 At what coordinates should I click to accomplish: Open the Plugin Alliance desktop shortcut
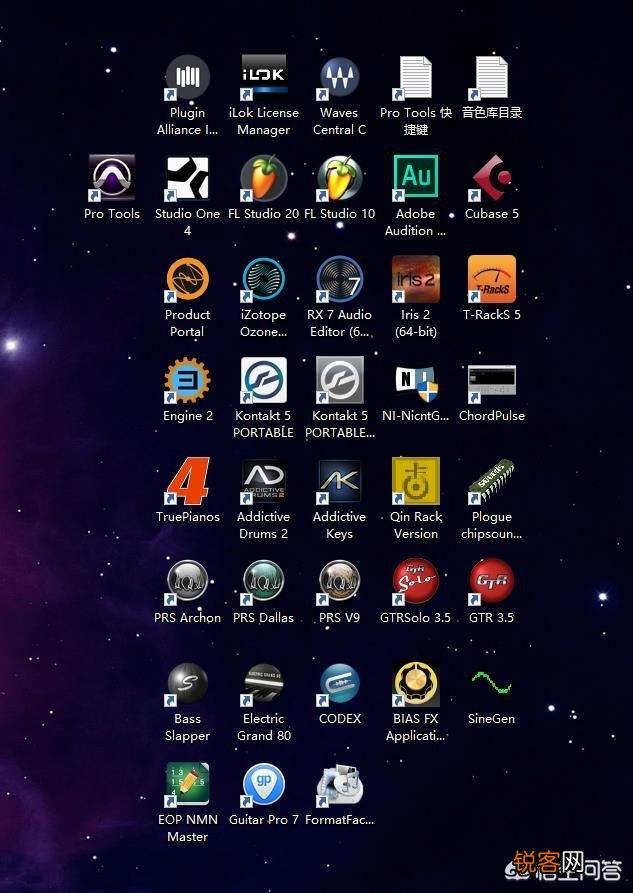click(x=187, y=77)
